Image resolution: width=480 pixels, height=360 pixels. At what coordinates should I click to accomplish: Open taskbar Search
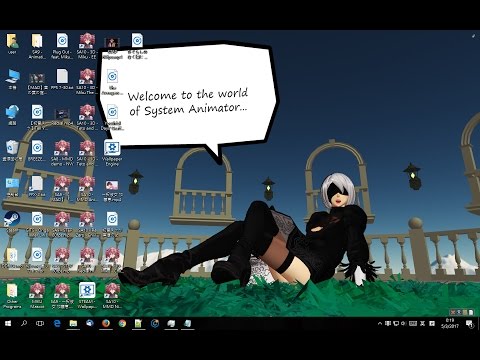pos(24,323)
